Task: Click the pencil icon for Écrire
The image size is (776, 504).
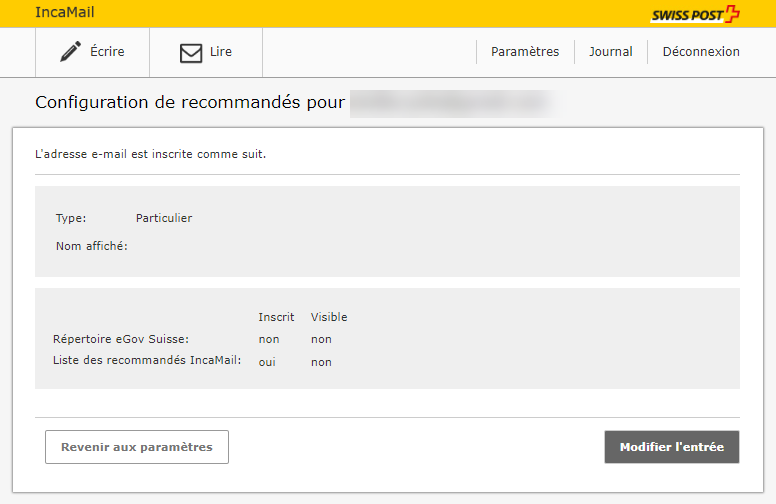Action: pos(70,52)
